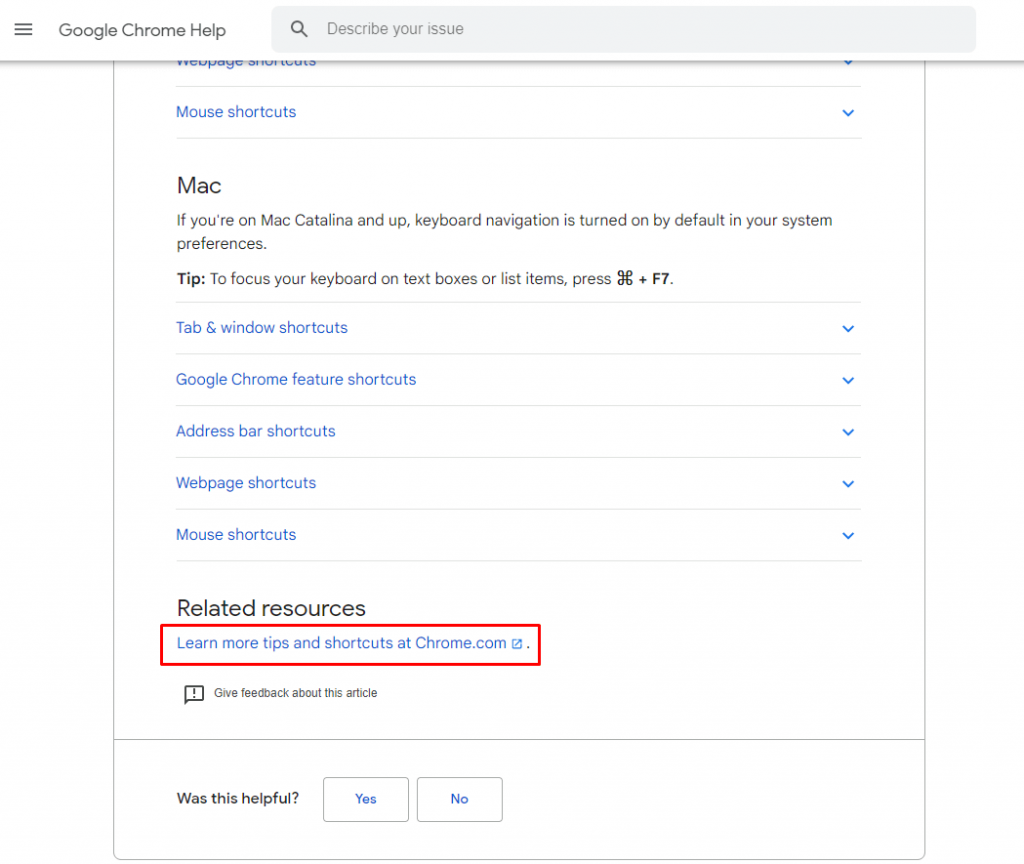
Task: Answer No to 'Was this helpful?'
Action: click(x=460, y=799)
